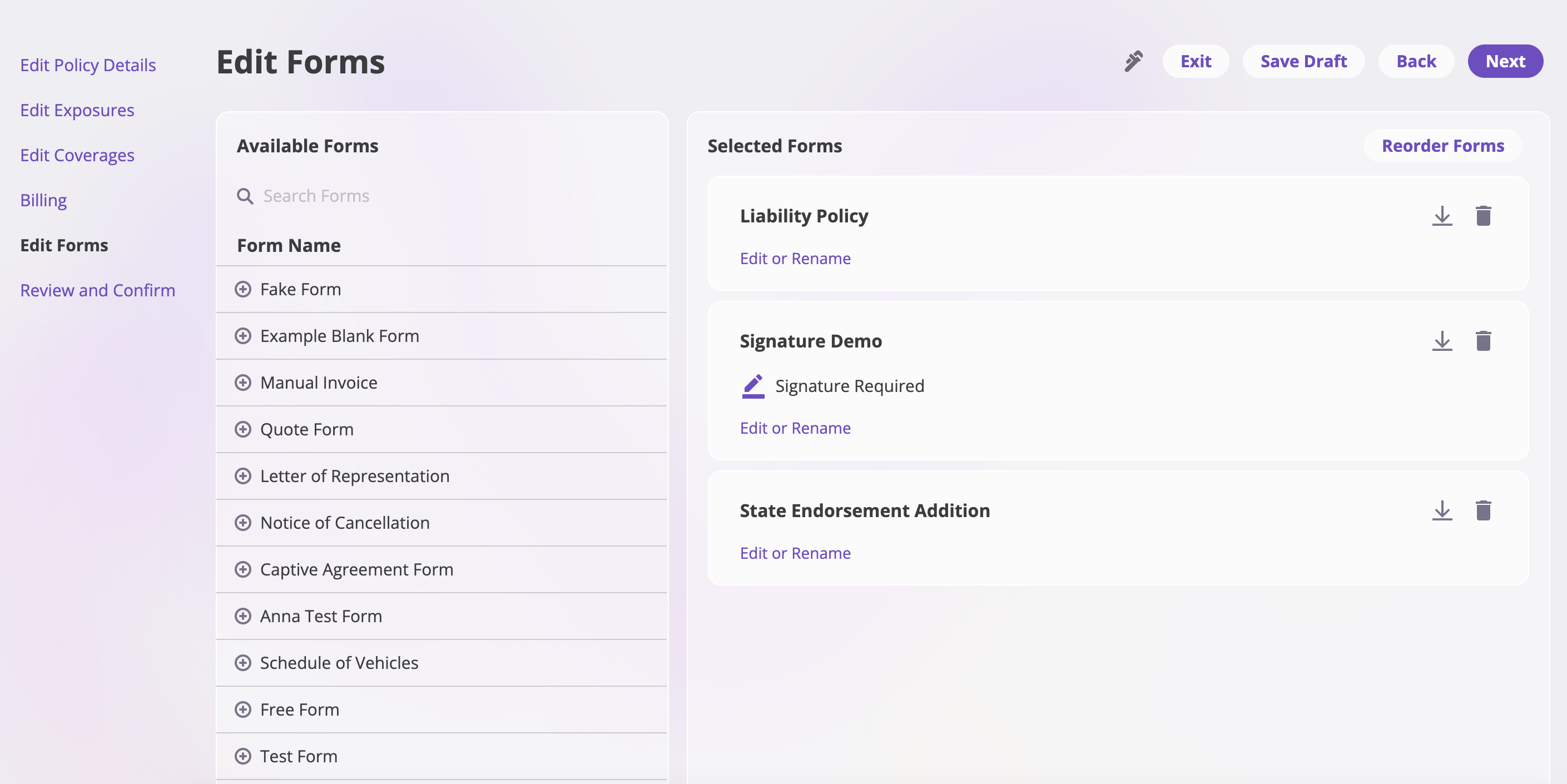The width and height of the screenshot is (1567, 784).
Task: Download State Endorsement Addition form
Action: (1442, 511)
